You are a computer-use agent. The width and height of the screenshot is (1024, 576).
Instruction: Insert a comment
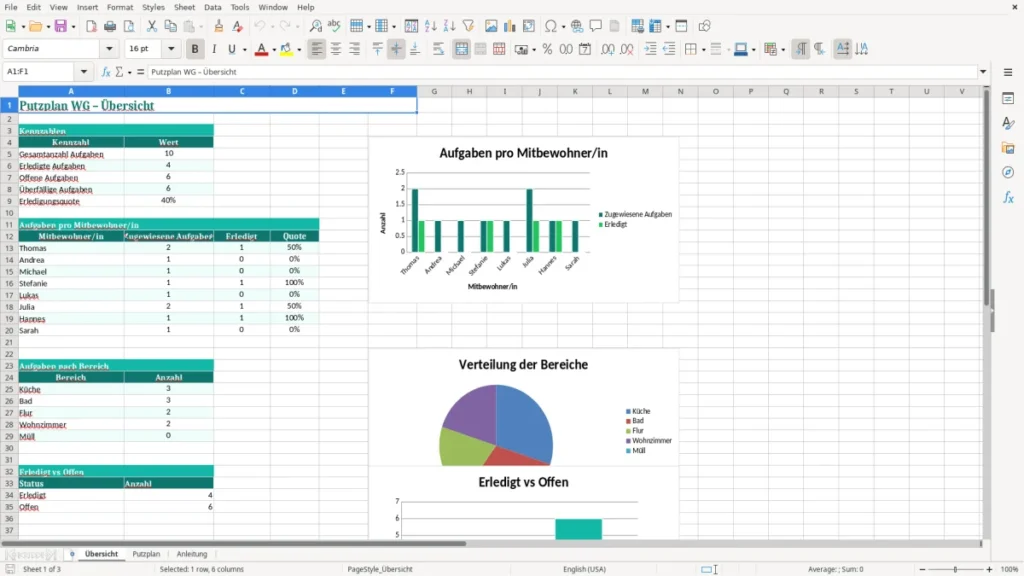pyautogui.click(x=596, y=26)
